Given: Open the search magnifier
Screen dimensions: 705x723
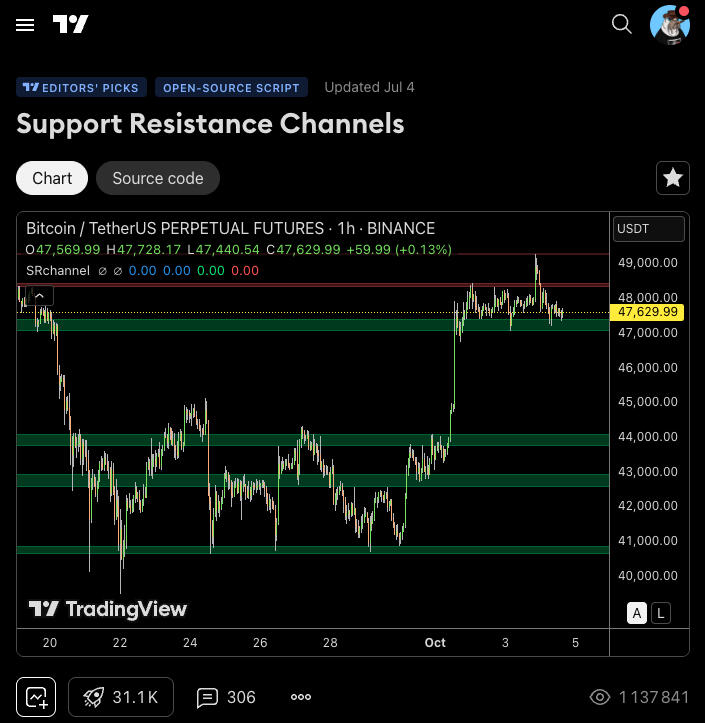Looking at the screenshot, I should coord(622,24).
